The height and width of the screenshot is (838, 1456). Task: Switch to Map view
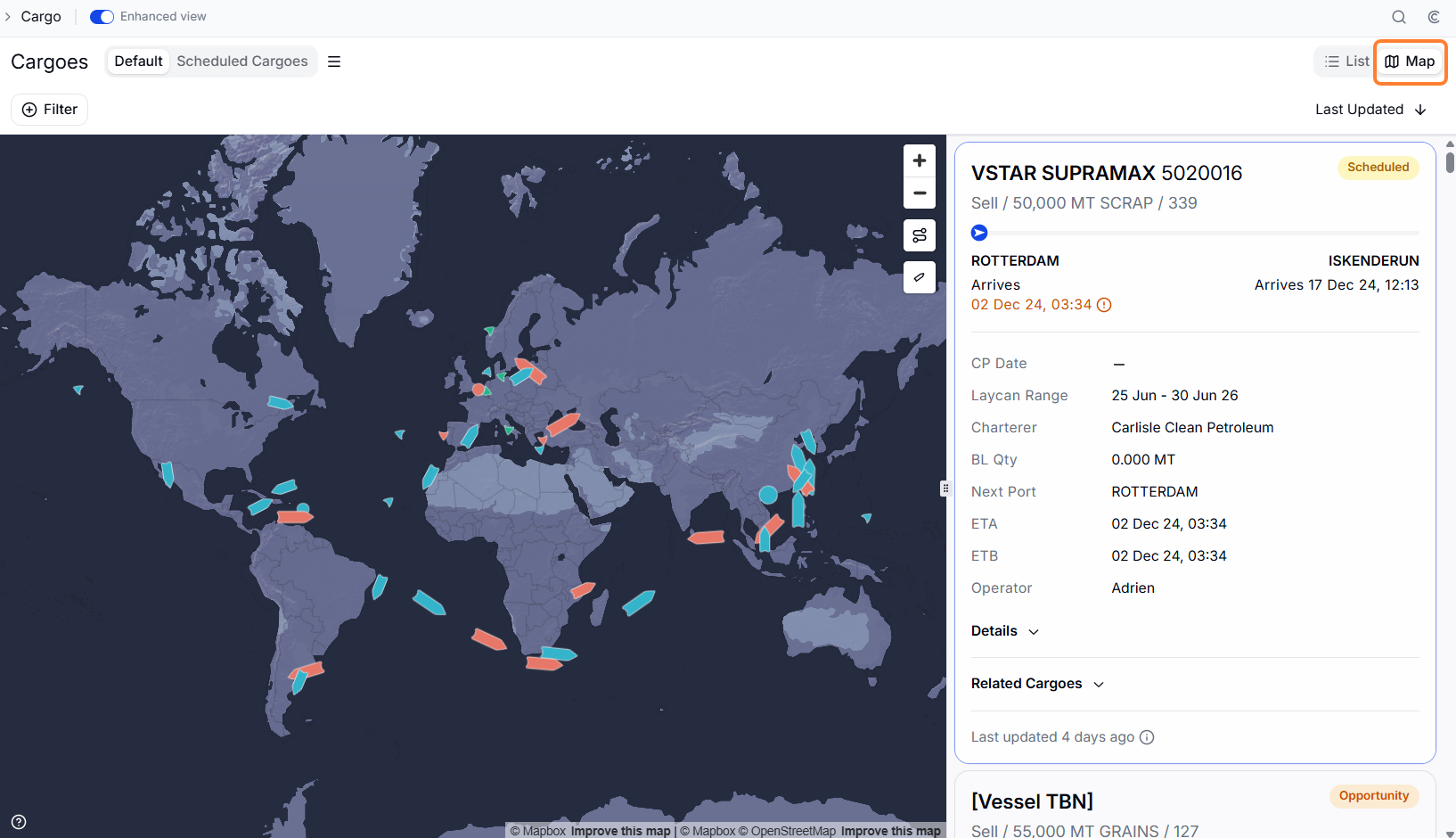[1410, 62]
